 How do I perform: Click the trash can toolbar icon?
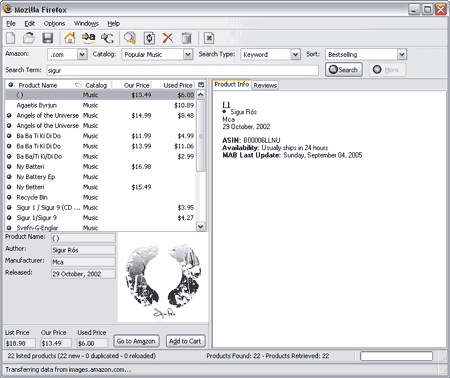[x=187, y=38]
